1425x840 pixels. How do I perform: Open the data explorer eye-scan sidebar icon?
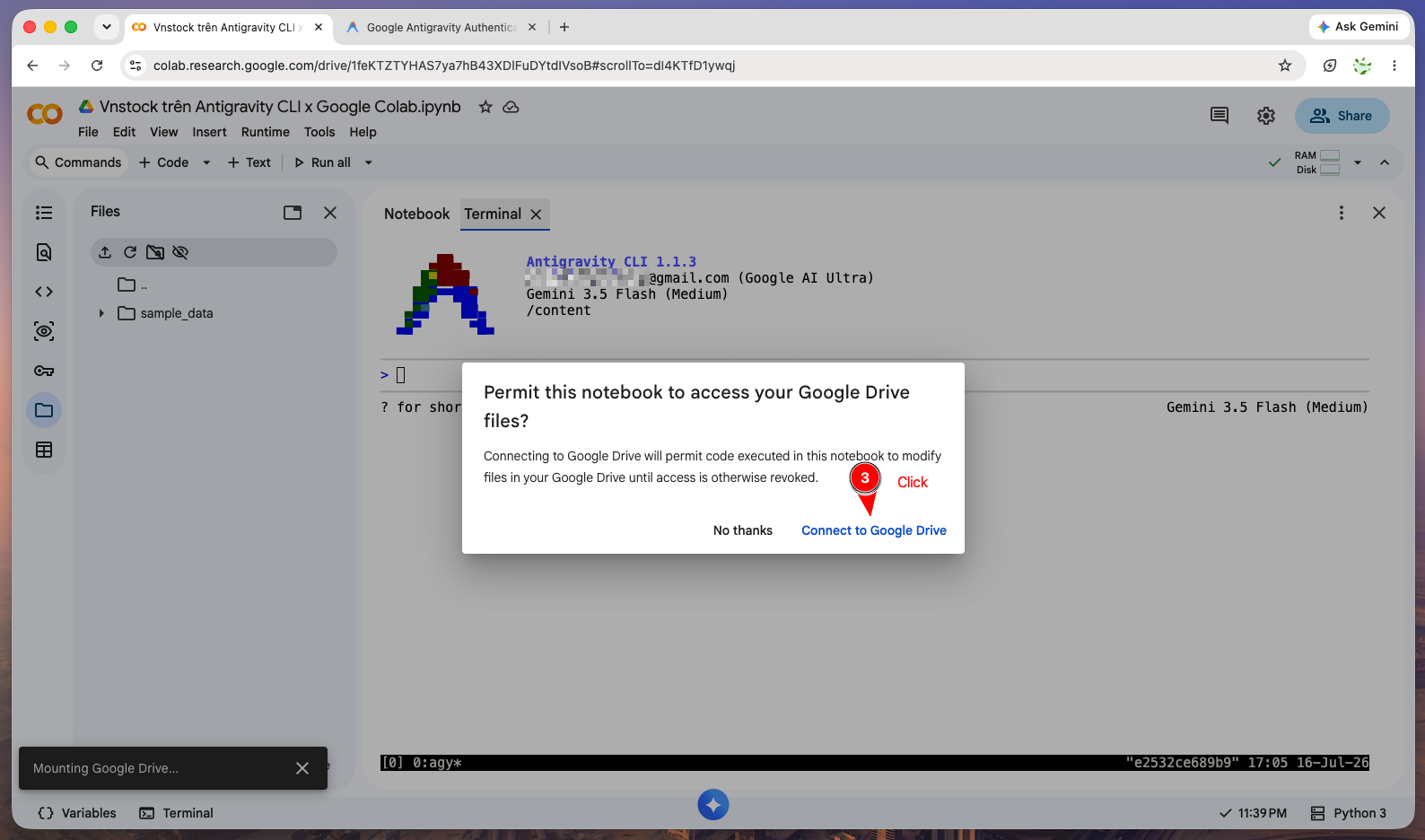(44, 331)
